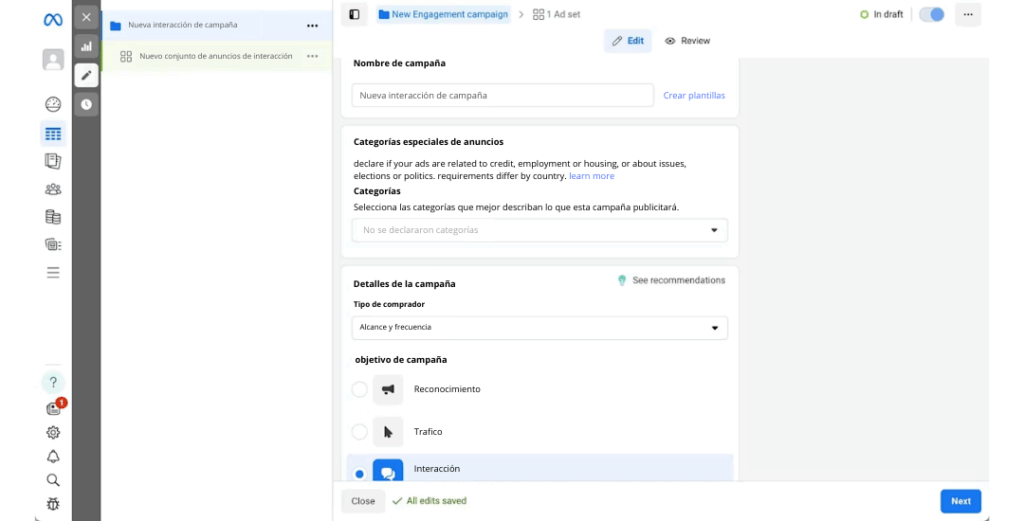The height and width of the screenshot is (521, 1024).
Task: Click the Meta logo icon
Action: pos(53,20)
